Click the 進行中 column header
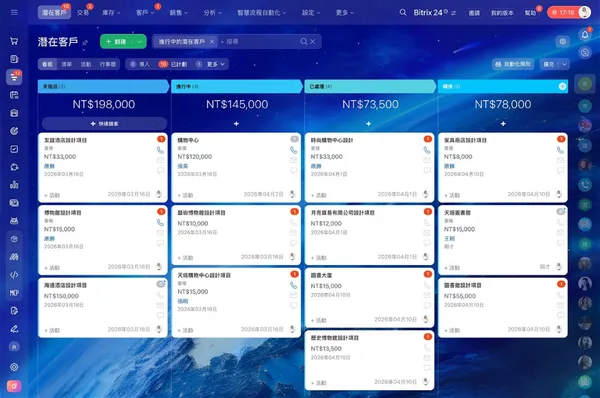600x398 pixels. tap(236, 86)
